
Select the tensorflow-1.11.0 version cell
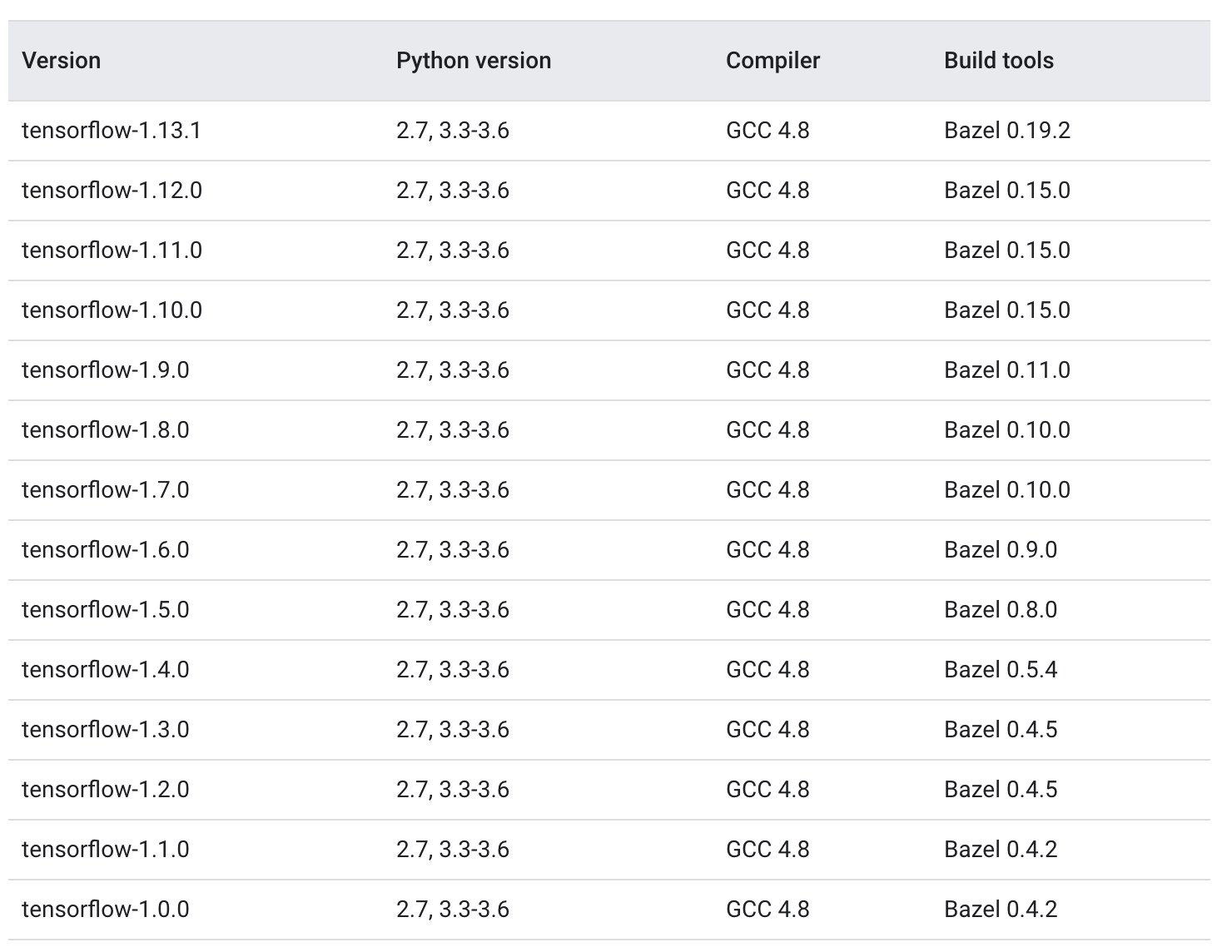[112, 250]
